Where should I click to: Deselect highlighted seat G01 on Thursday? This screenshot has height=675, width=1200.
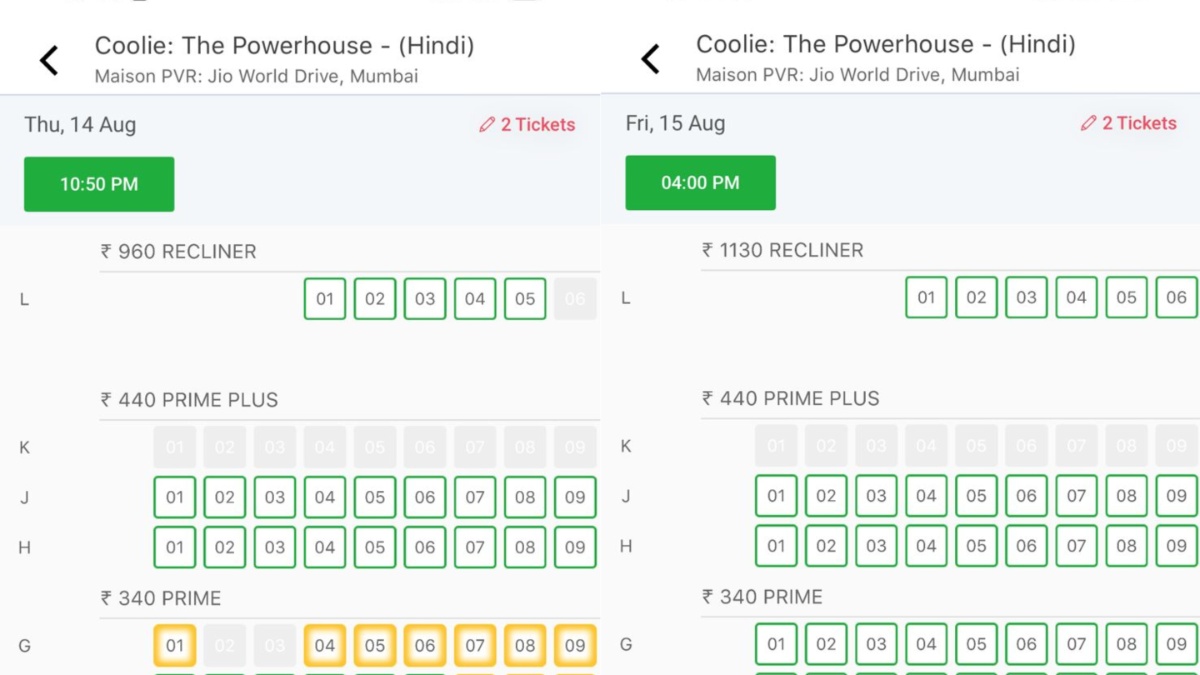pyautogui.click(x=175, y=645)
